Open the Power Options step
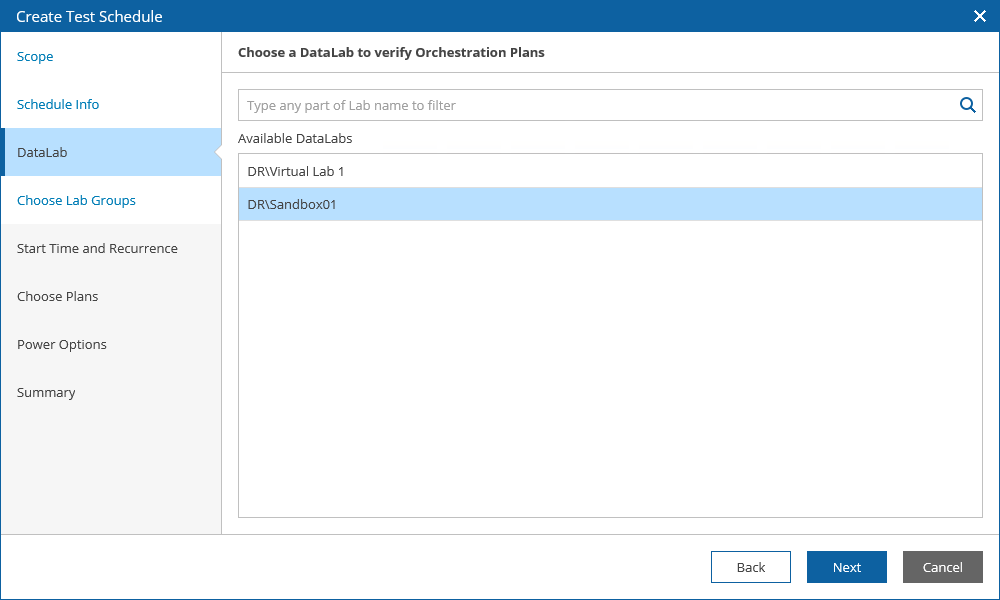1000x600 pixels. tap(62, 345)
